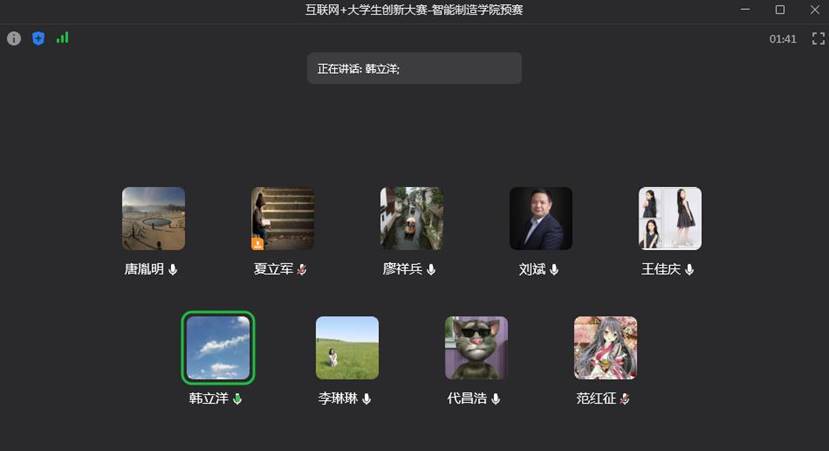Click the participant name 代昌浩
The height and width of the screenshot is (451, 829).
point(466,398)
